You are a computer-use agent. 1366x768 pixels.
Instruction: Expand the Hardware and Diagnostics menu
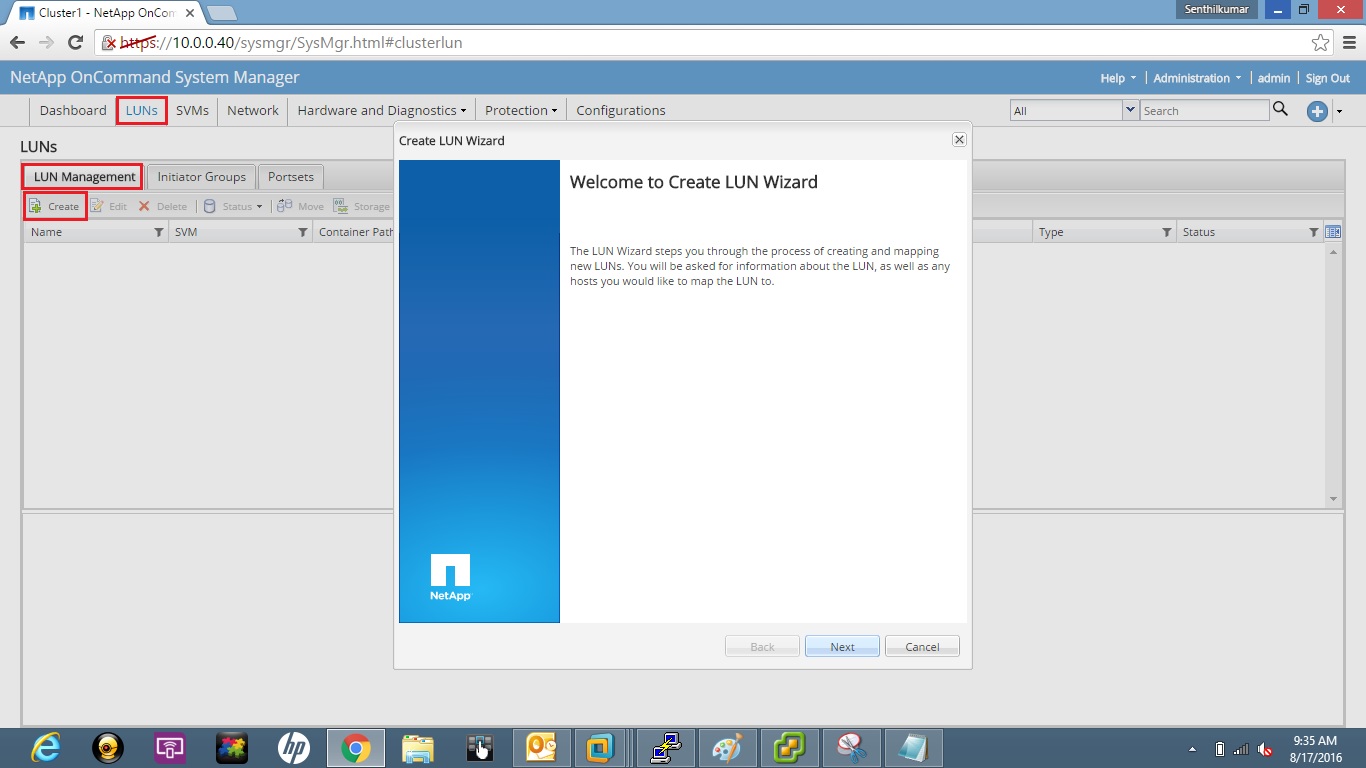tap(381, 110)
